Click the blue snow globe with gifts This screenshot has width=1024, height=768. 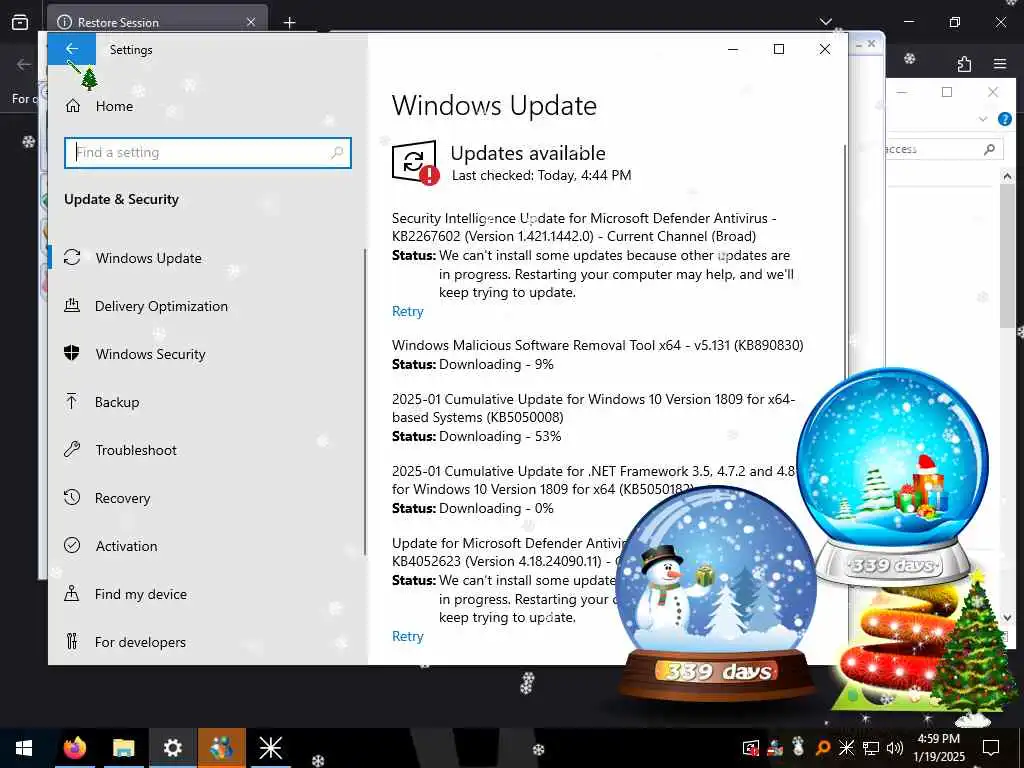(x=893, y=475)
